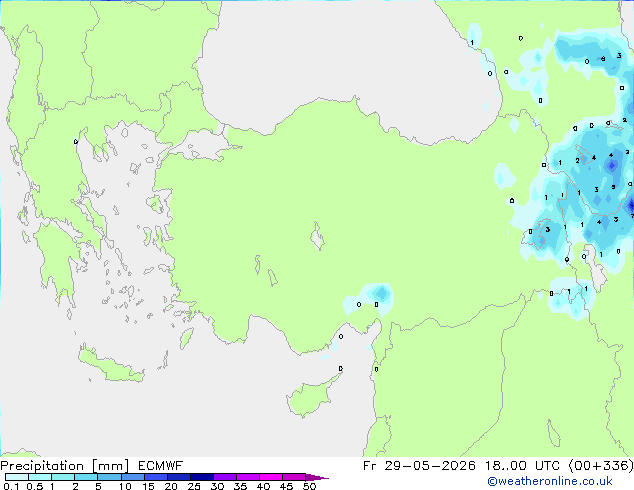Click the above-50 arrow at legend end

pyautogui.click(x=317, y=477)
